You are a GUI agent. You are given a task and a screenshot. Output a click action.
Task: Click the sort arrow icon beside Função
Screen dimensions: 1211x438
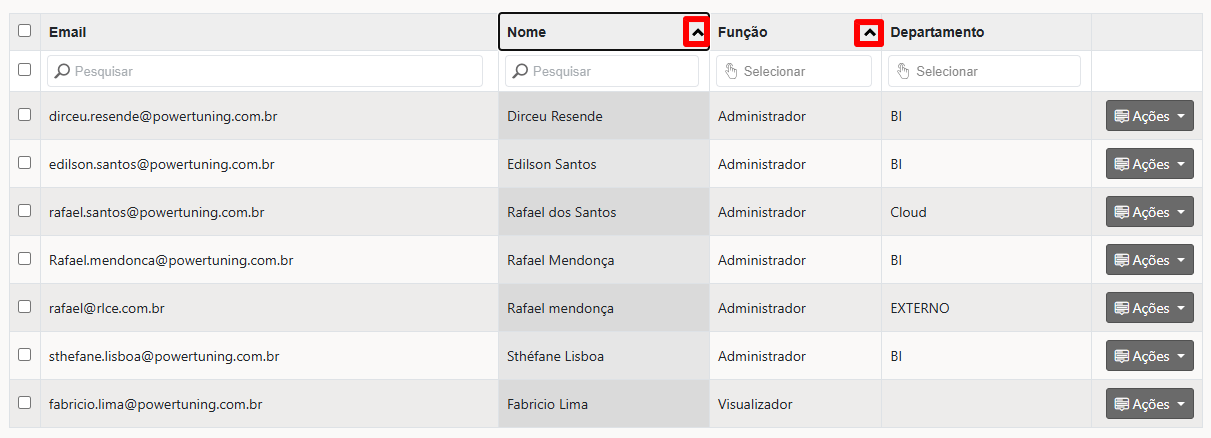click(x=869, y=34)
